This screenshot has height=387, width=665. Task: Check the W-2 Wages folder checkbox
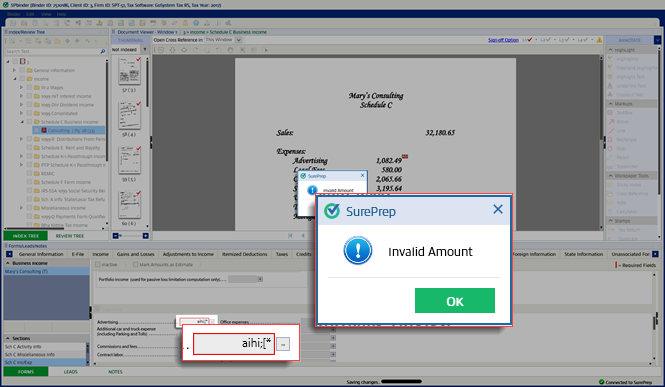(x=29, y=87)
